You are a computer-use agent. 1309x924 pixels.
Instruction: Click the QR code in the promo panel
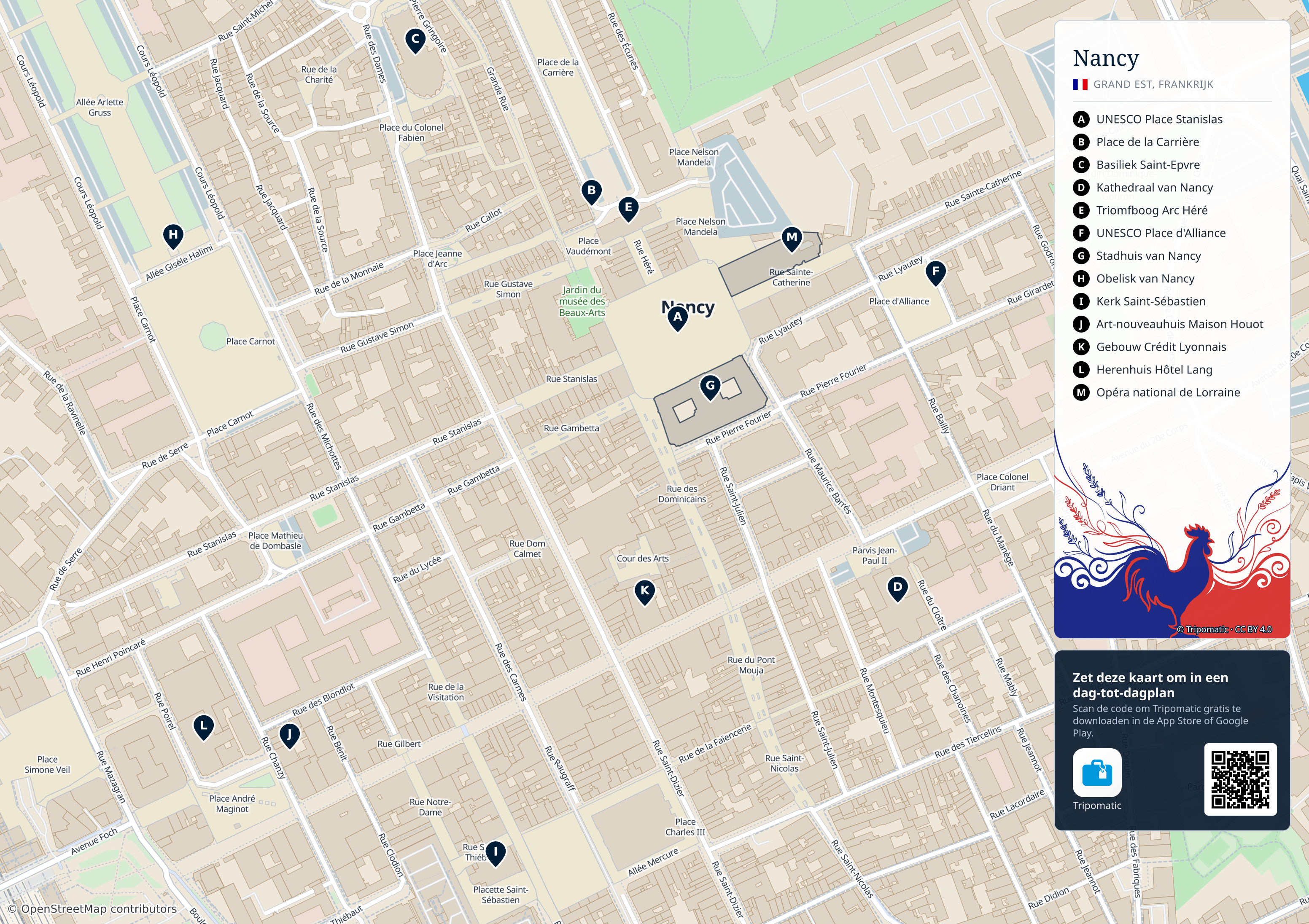1241,779
